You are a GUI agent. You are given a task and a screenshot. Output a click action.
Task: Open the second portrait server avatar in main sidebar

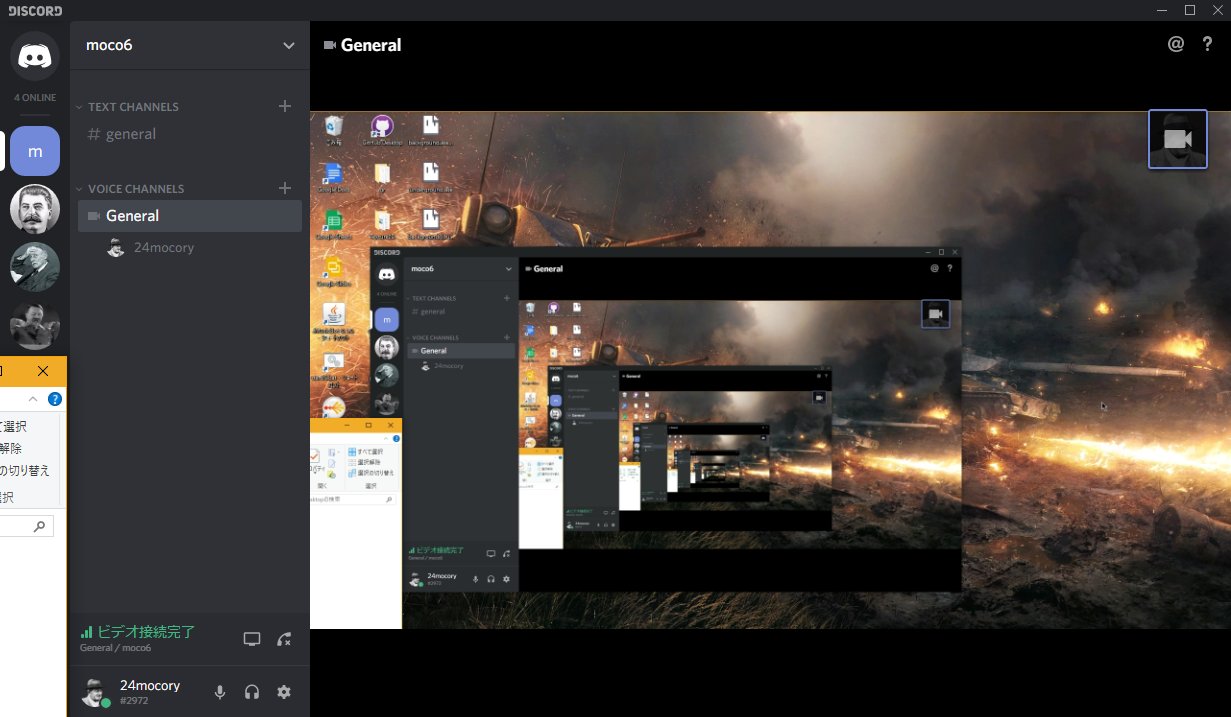35,267
